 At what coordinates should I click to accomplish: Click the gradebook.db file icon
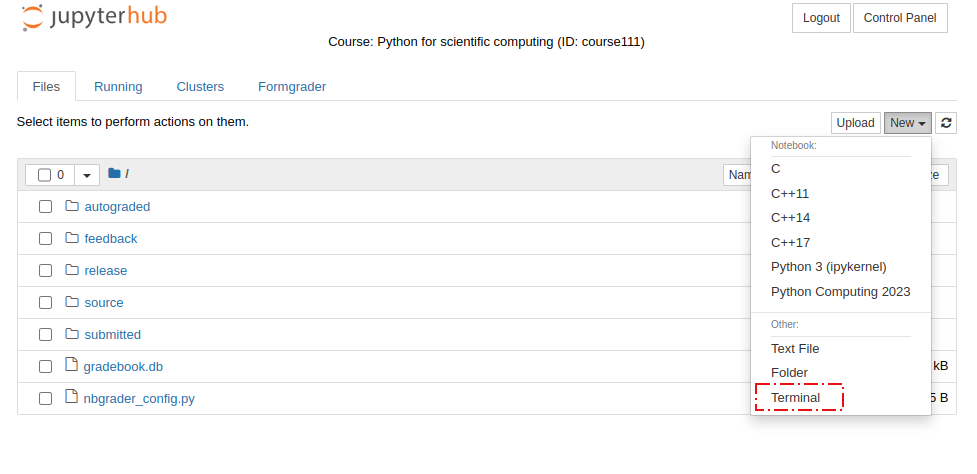[x=72, y=365]
